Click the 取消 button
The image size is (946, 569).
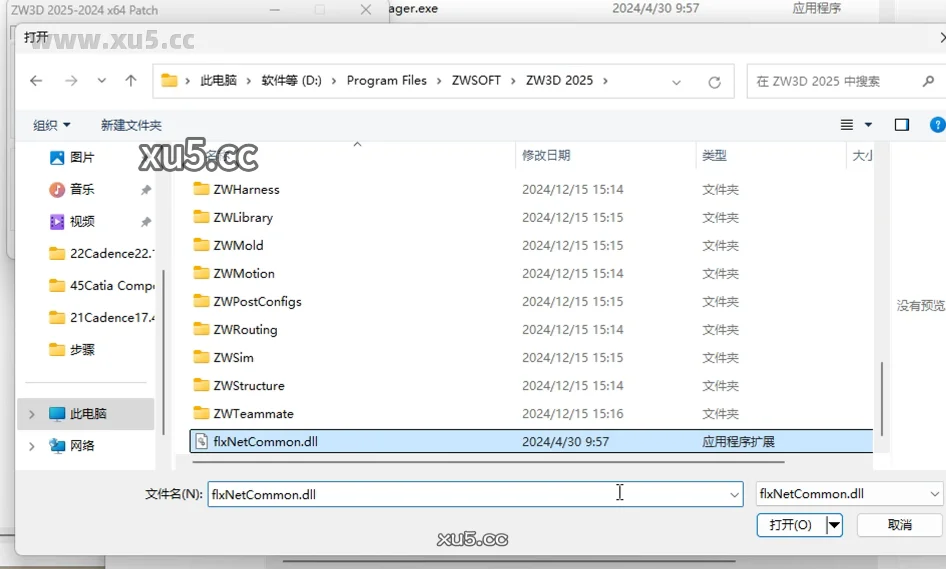pyautogui.click(x=899, y=525)
